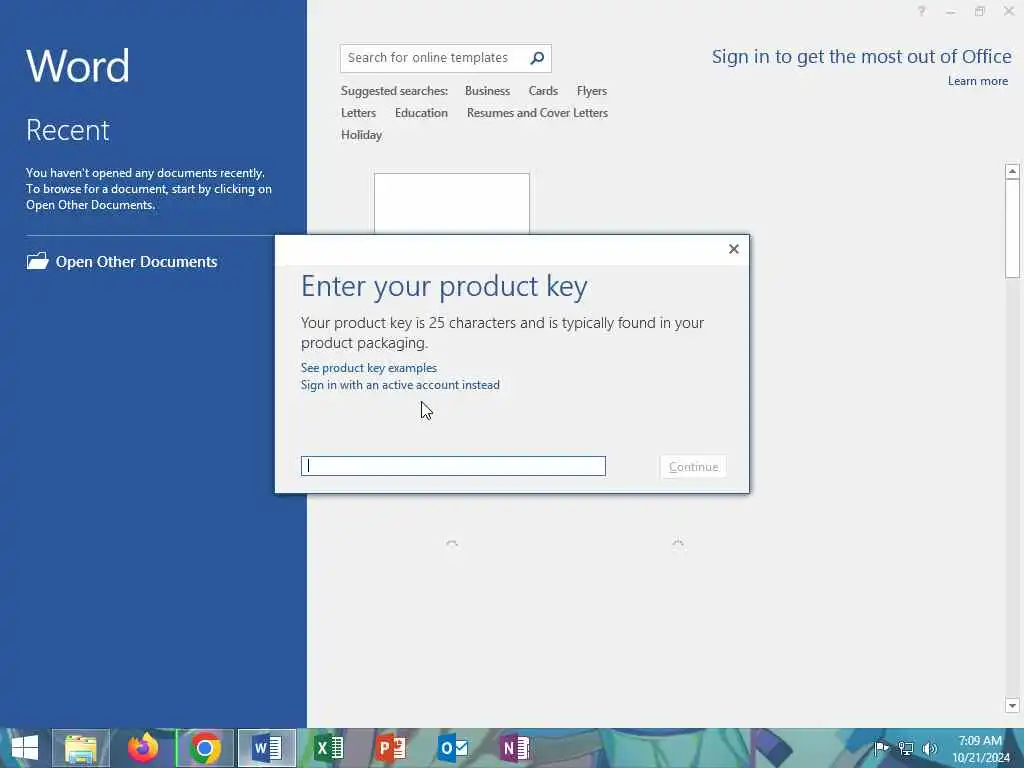
Task: Open the Learn more link
Action: pos(978,81)
